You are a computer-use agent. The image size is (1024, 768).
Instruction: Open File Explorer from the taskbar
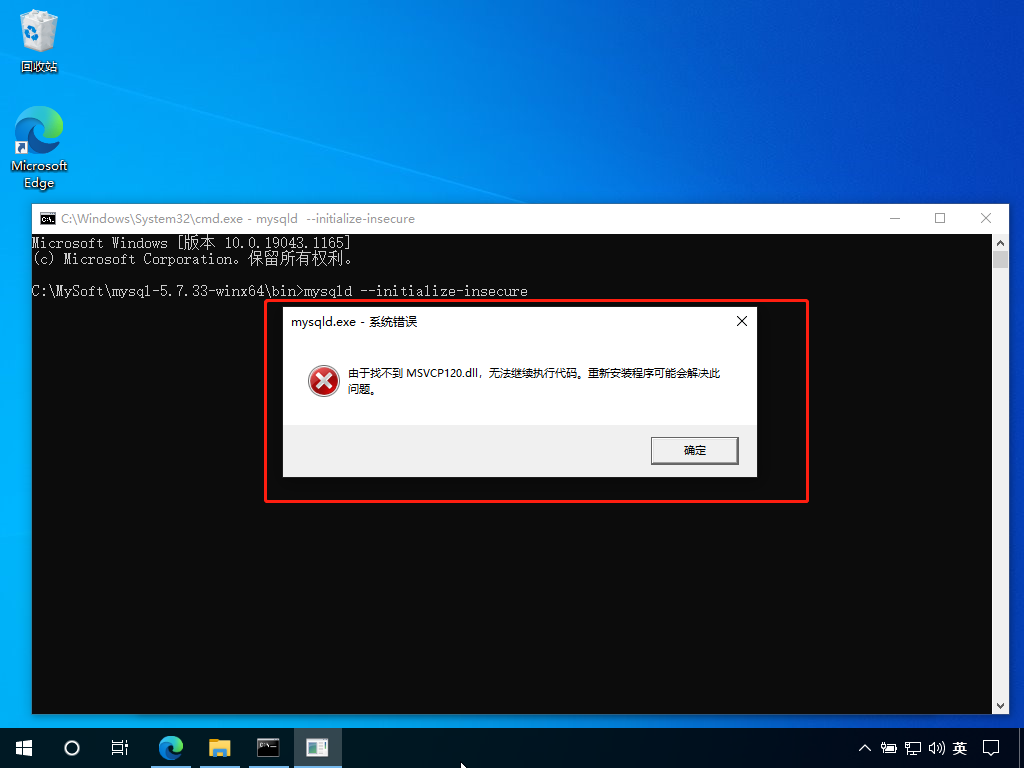219,747
